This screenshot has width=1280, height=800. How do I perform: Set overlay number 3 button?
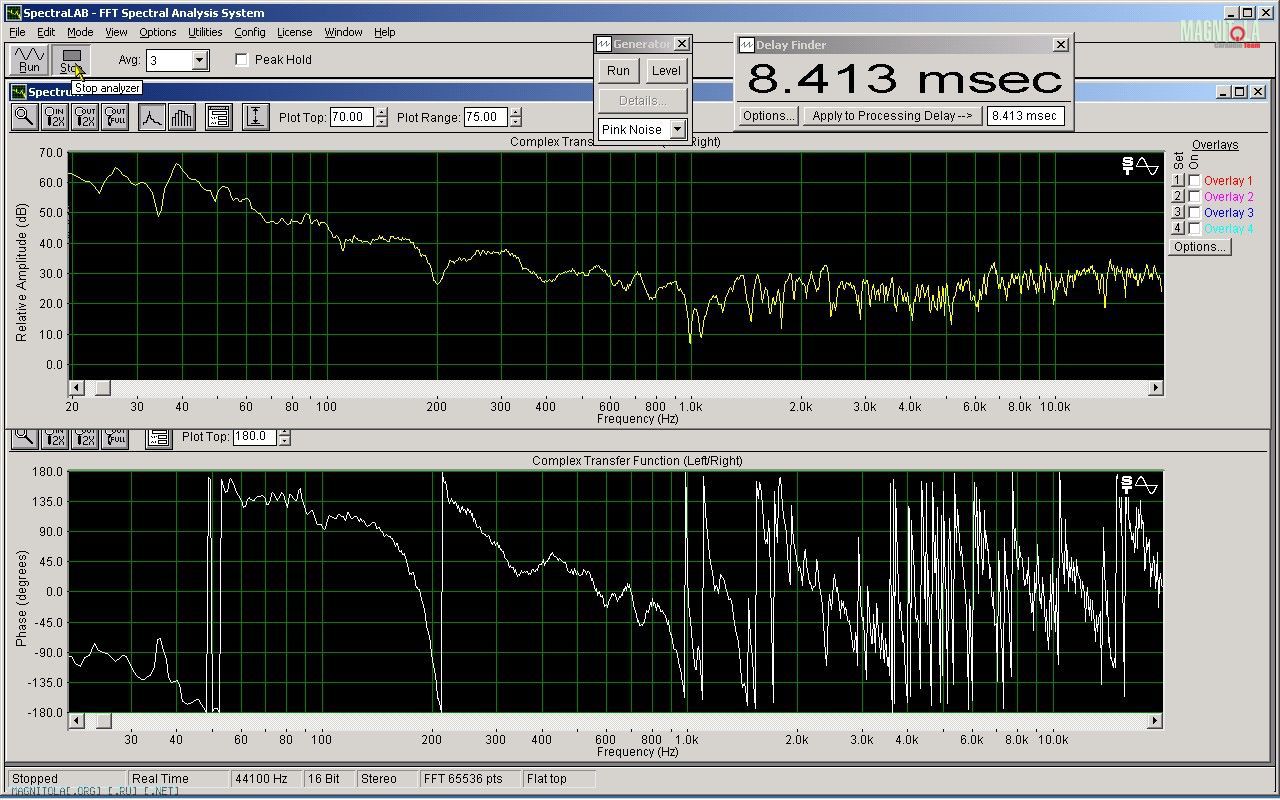[1178, 213]
